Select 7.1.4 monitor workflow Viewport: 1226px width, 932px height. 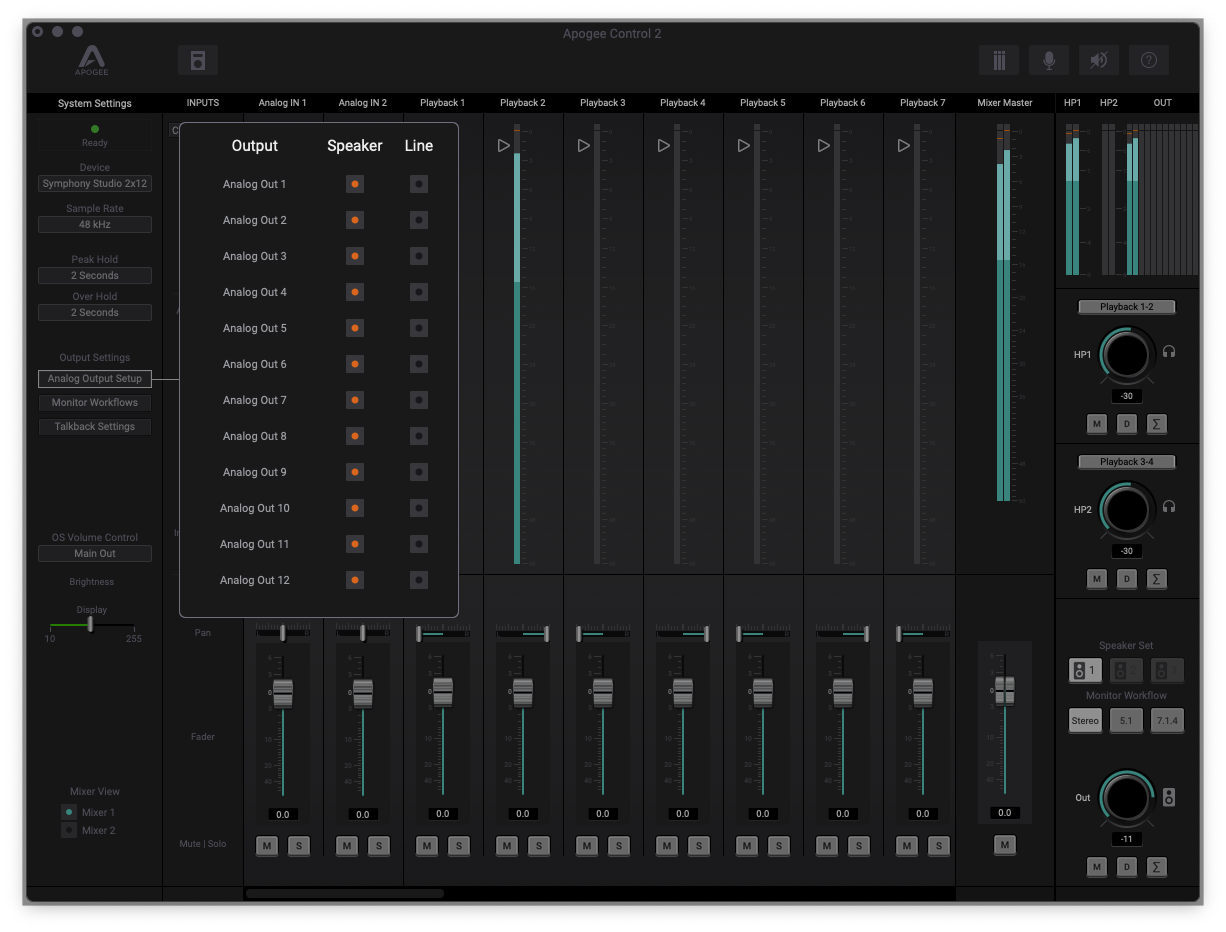click(1167, 721)
